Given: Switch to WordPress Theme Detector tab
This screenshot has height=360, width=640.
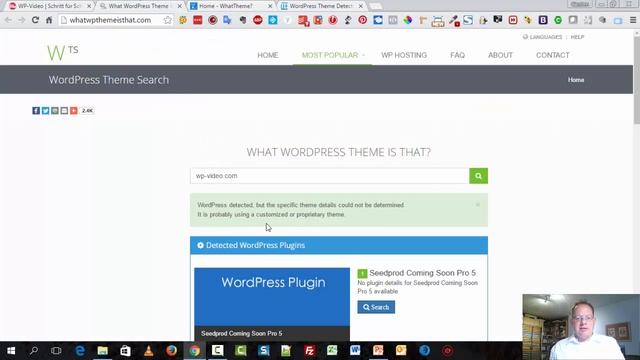Looking at the screenshot, I should [320, 6].
